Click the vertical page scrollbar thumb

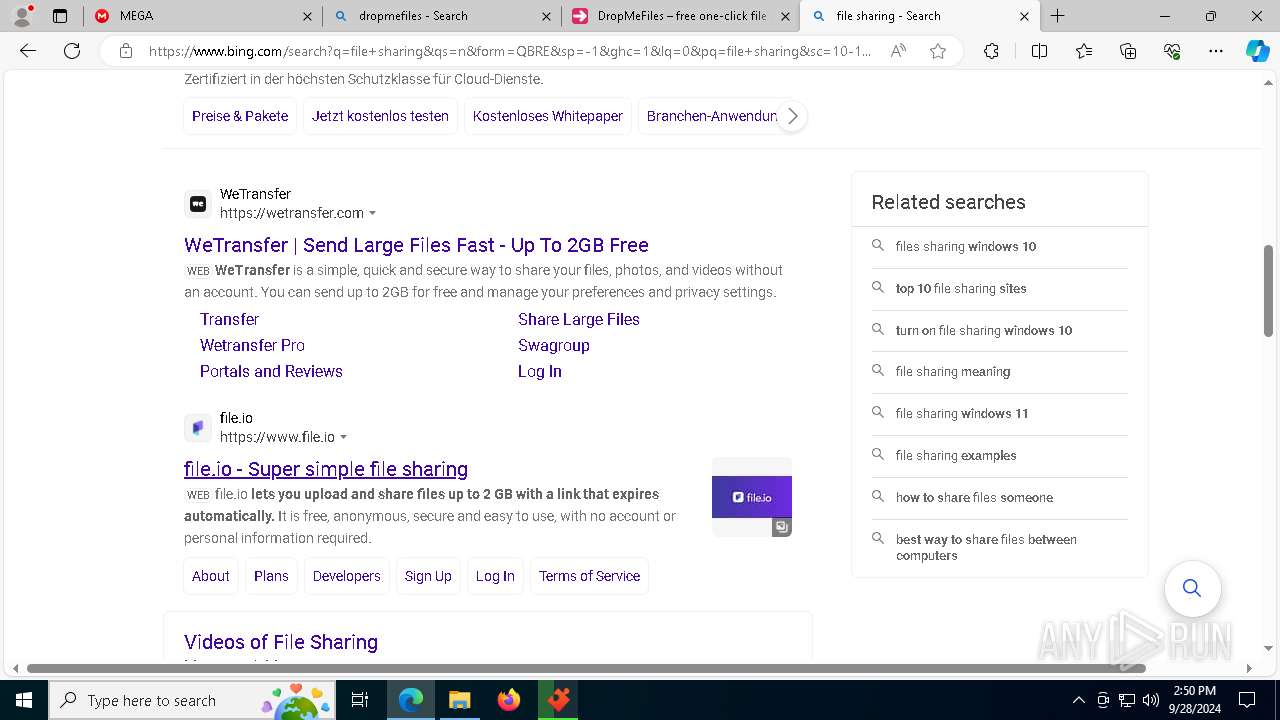coord(1268,290)
